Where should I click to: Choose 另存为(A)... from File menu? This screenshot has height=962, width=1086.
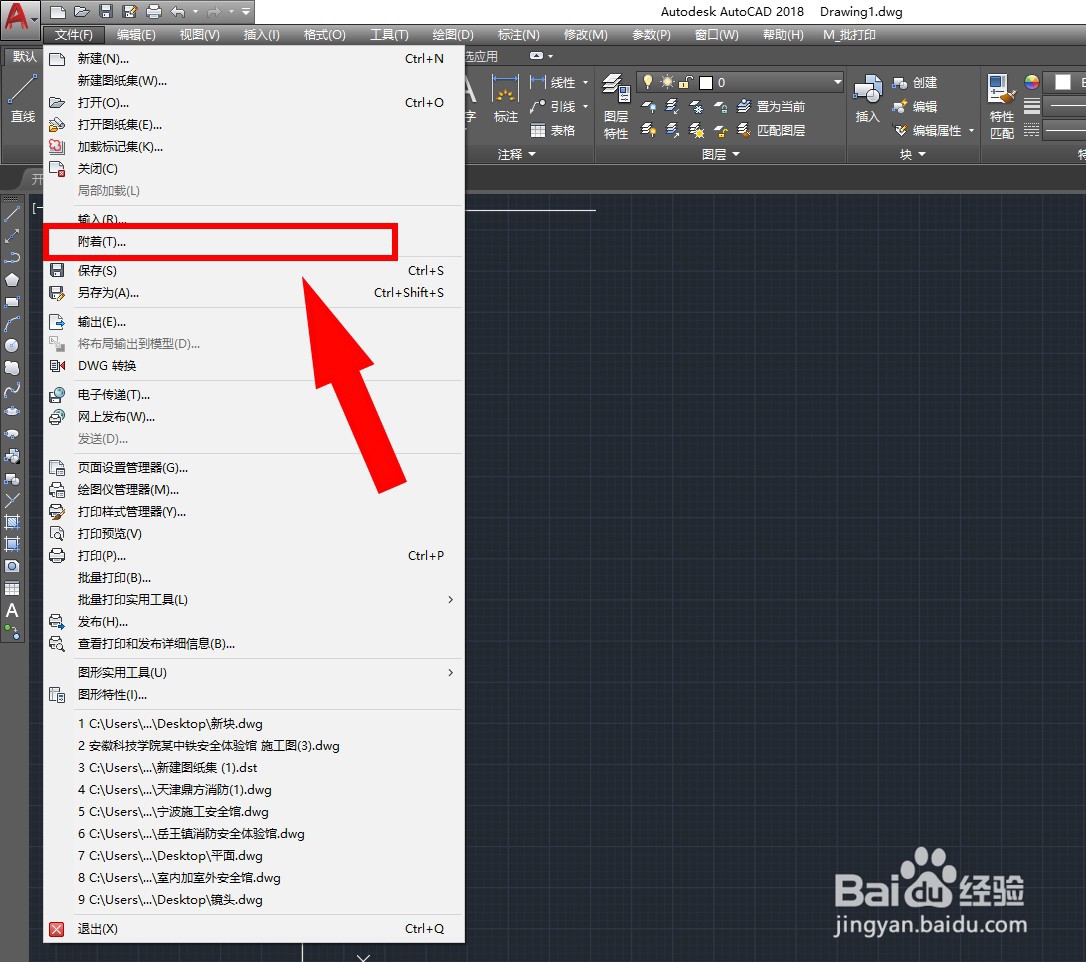point(254,293)
